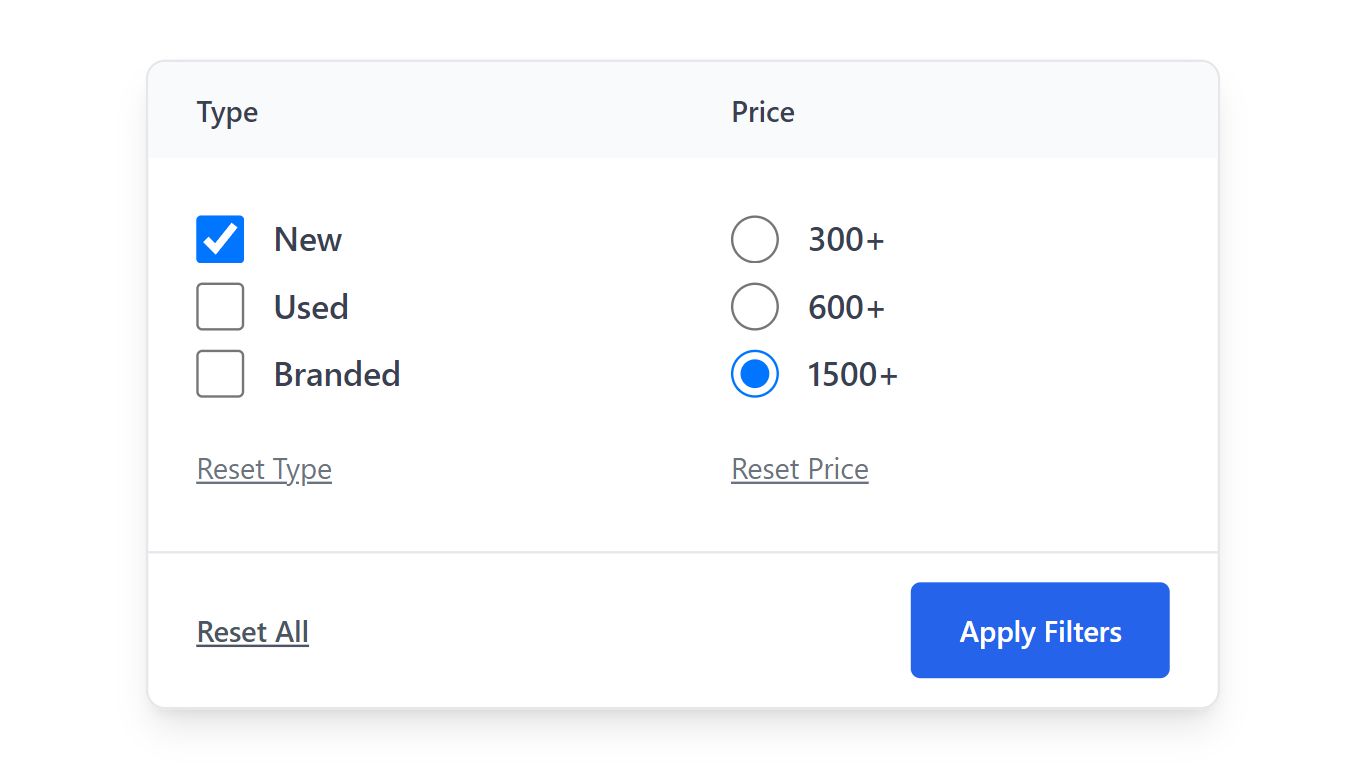1366x768 pixels.
Task: Select the 300+ price radio button
Action: (755, 239)
